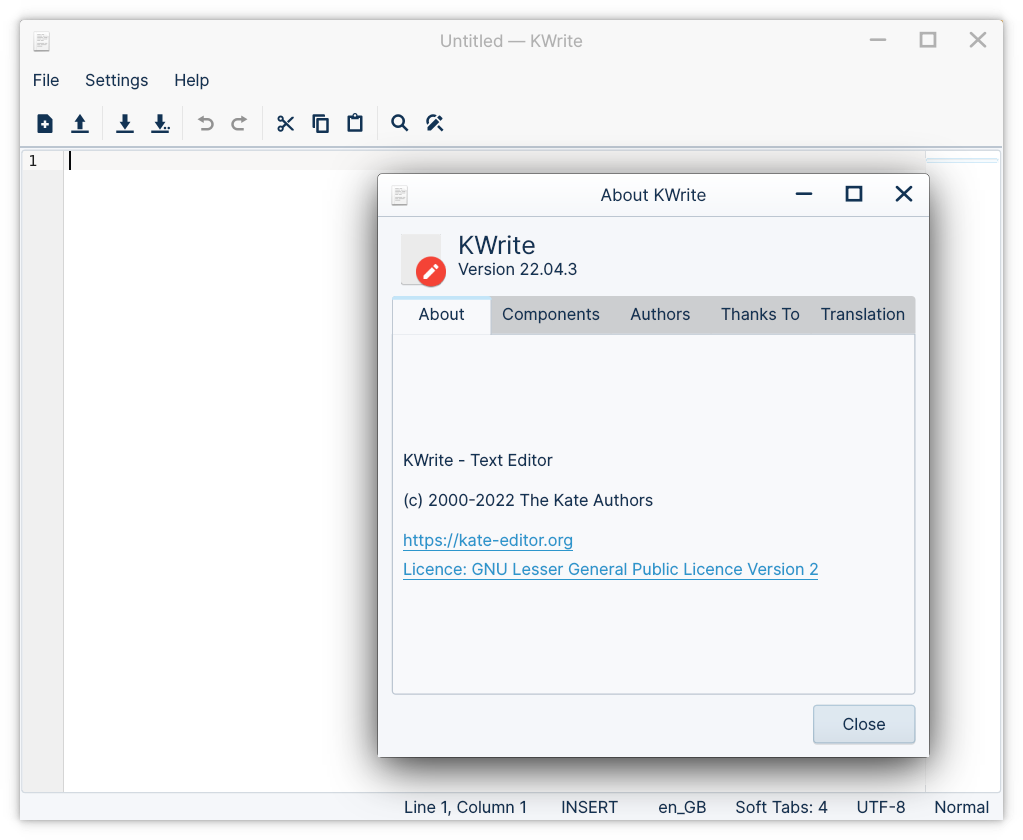Viewport: 1023px width, 840px height.
Task: Open the Settings menu
Action: coord(117,80)
